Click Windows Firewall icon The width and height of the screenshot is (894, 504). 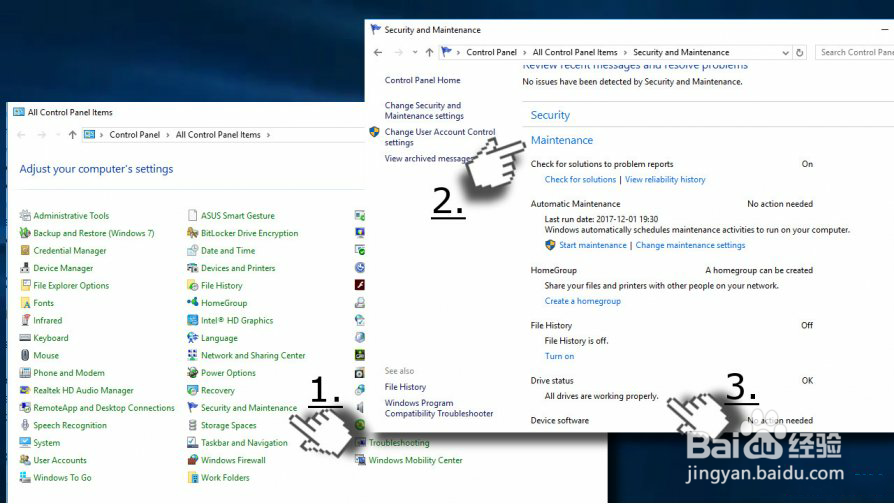pos(193,460)
